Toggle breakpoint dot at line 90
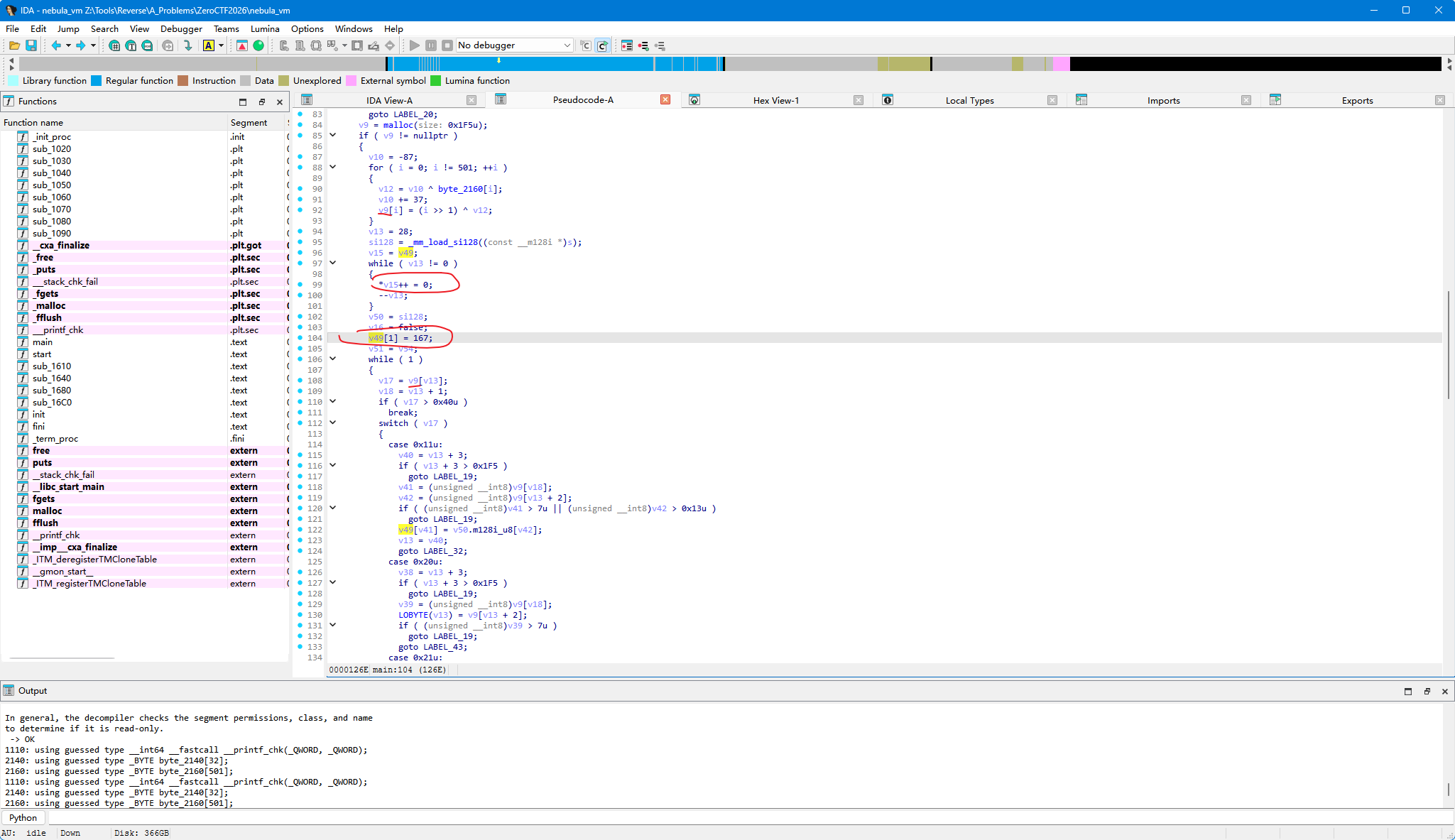This screenshot has width=1455, height=840. (x=300, y=189)
